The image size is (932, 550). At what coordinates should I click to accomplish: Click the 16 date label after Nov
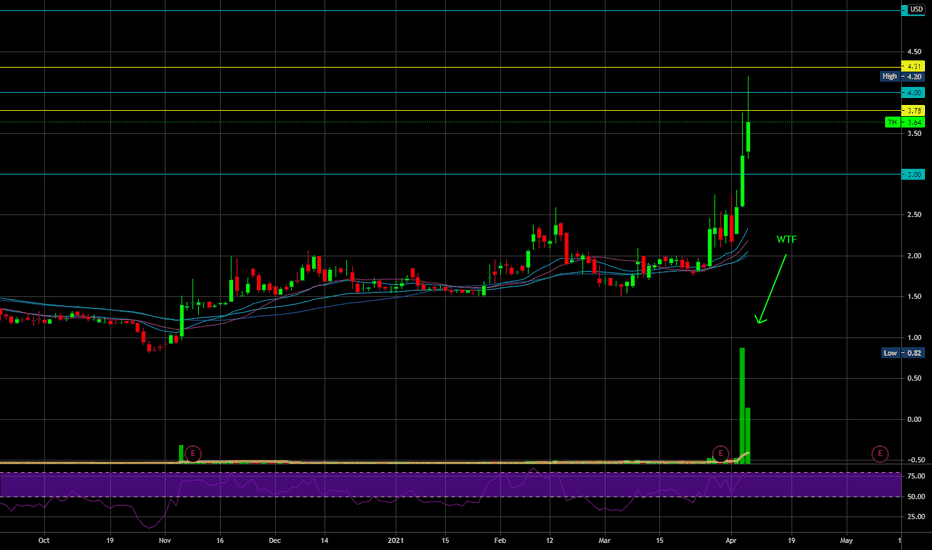pos(220,540)
